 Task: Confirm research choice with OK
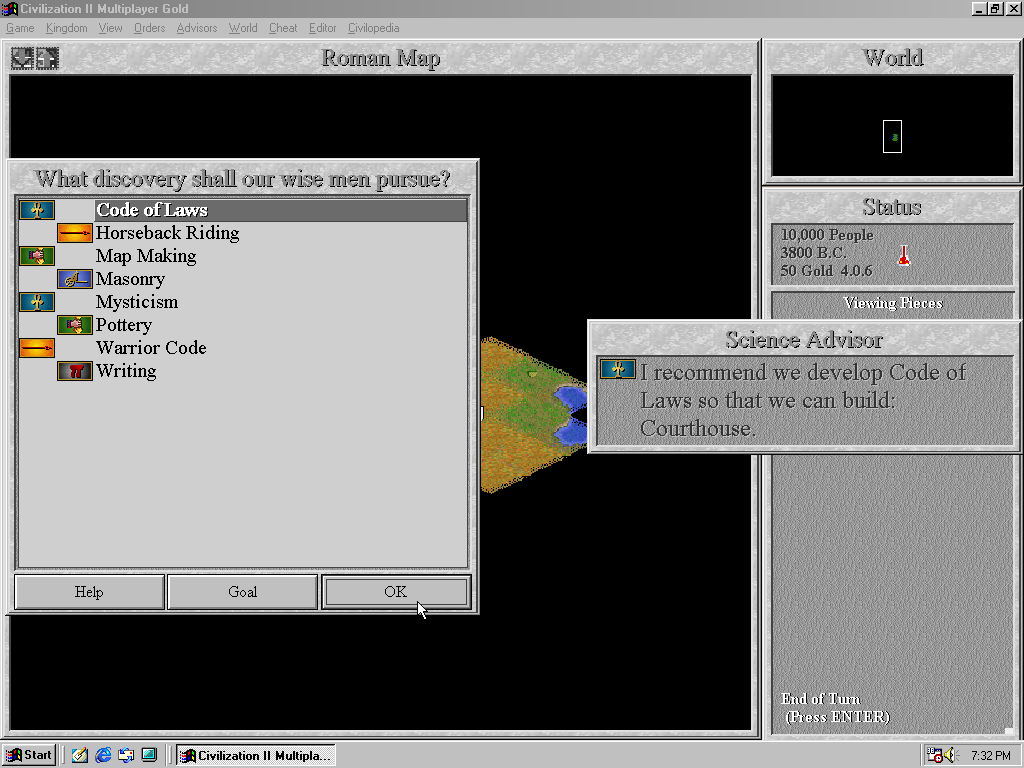pyautogui.click(x=396, y=592)
